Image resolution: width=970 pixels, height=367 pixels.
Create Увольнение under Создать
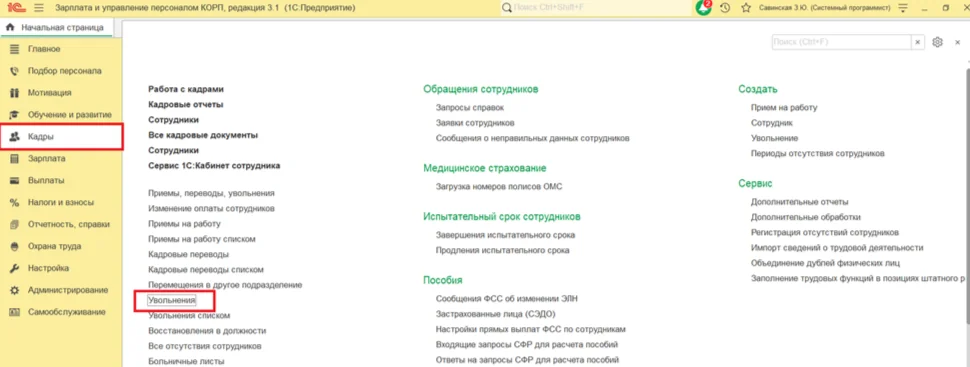tap(775, 138)
